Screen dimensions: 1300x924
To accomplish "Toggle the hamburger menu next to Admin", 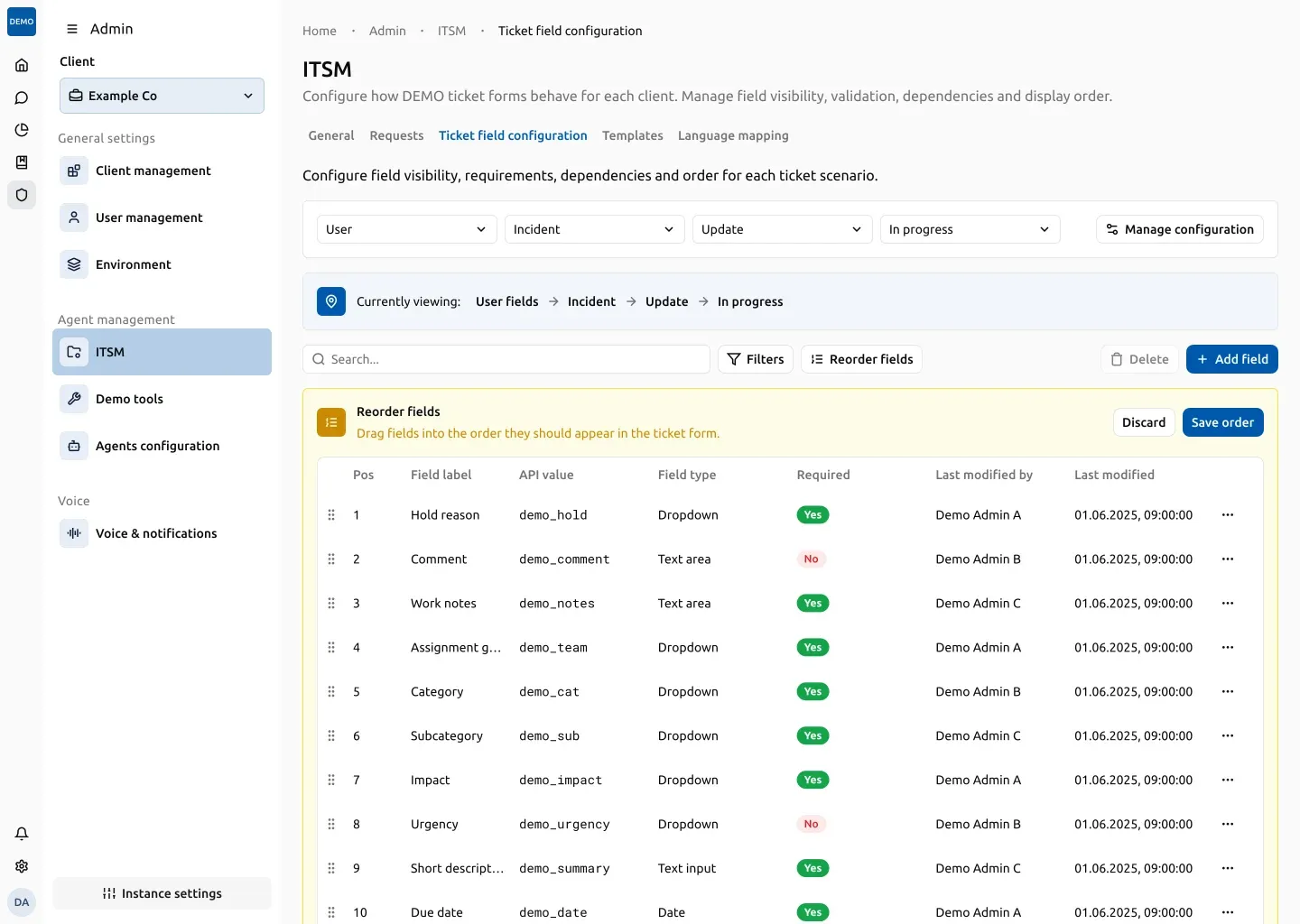I will click(72, 29).
